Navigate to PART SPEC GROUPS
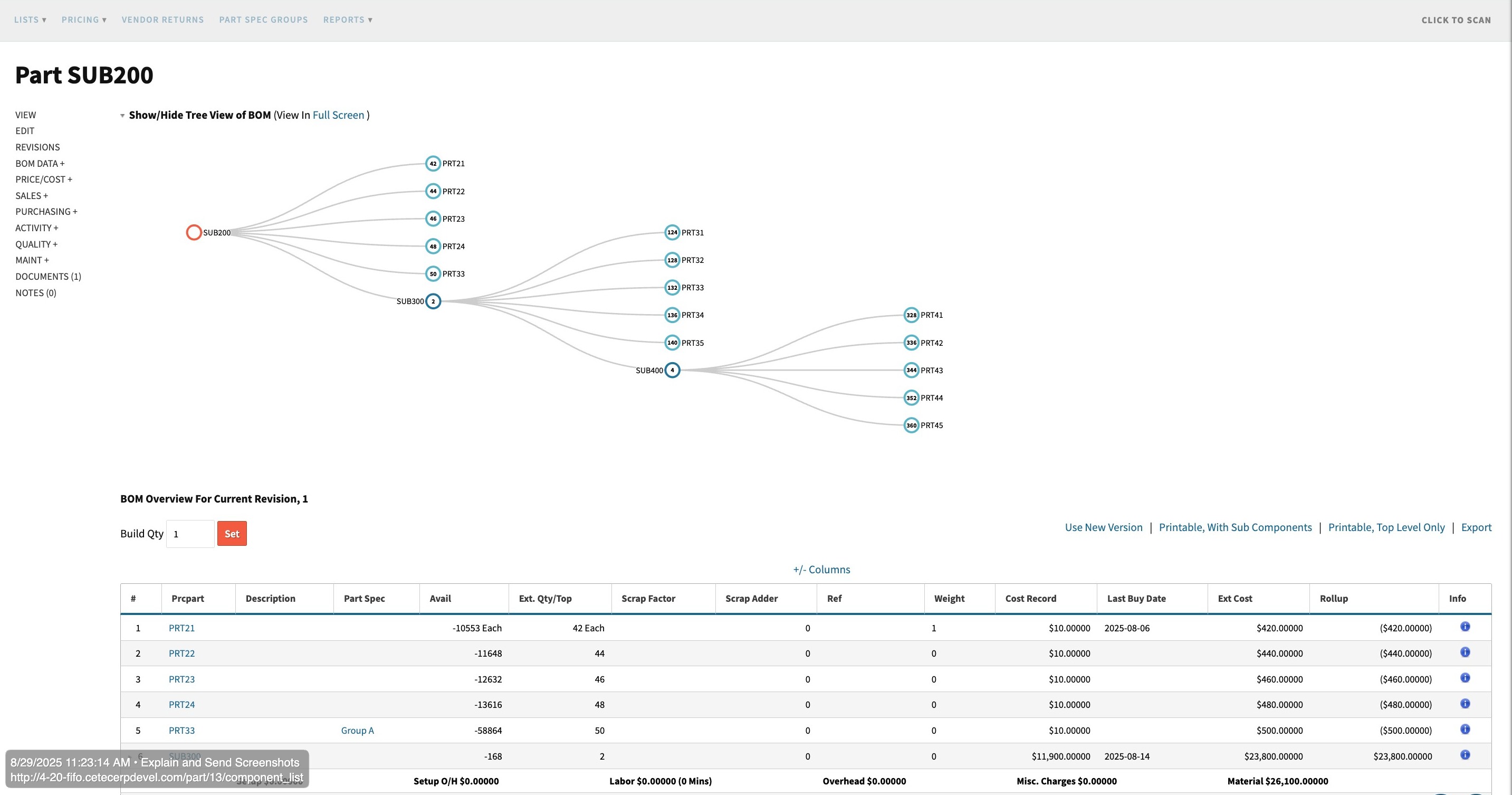The image size is (1512, 795). click(x=263, y=20)
